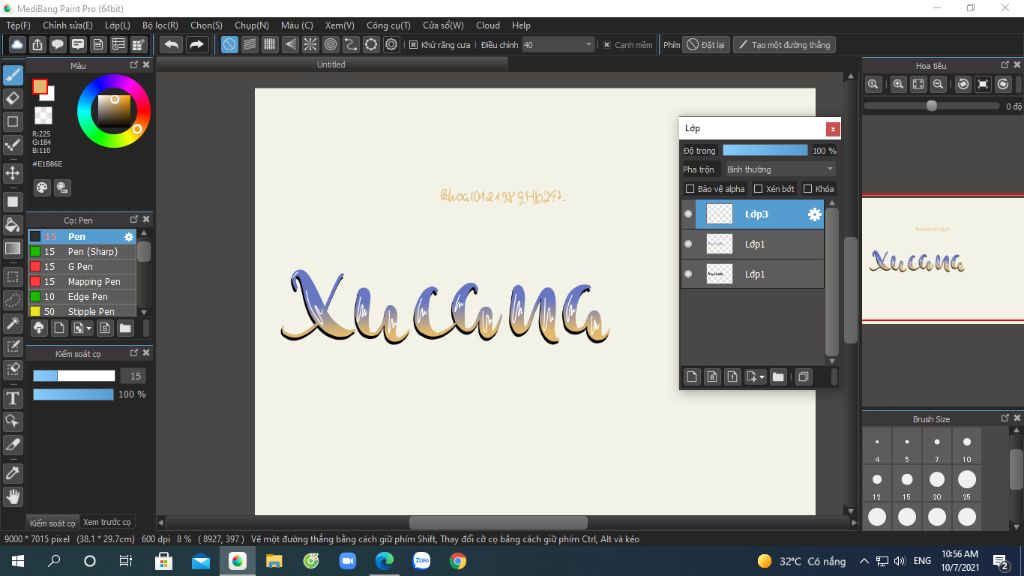Choose the Mapping Pen brush
Image resolution: width=1024 pixels, height=576 pixels.
coord(82,281)
